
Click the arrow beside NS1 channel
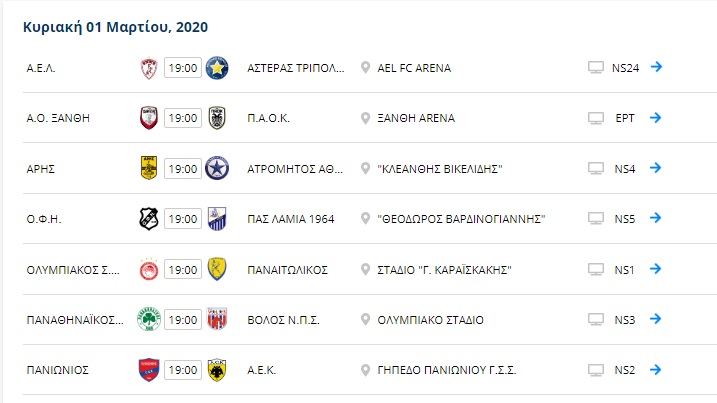pyautogui.click(x=656, y=269)
